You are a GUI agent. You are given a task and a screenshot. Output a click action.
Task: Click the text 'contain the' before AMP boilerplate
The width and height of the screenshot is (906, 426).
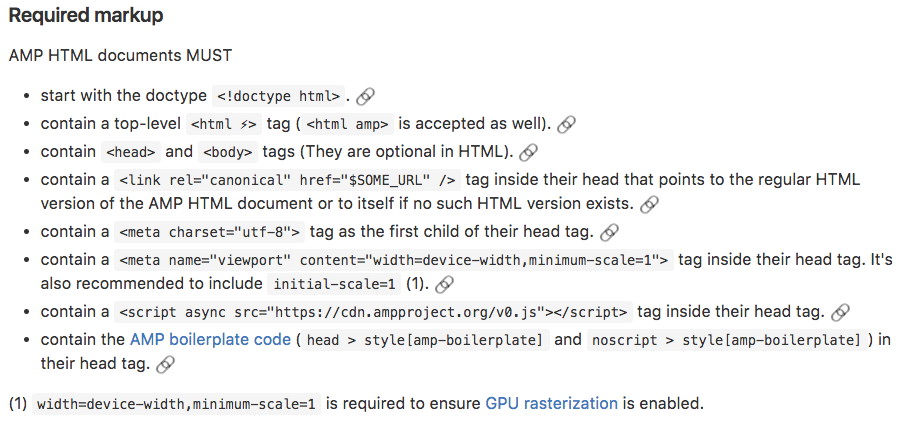point(83,339)
